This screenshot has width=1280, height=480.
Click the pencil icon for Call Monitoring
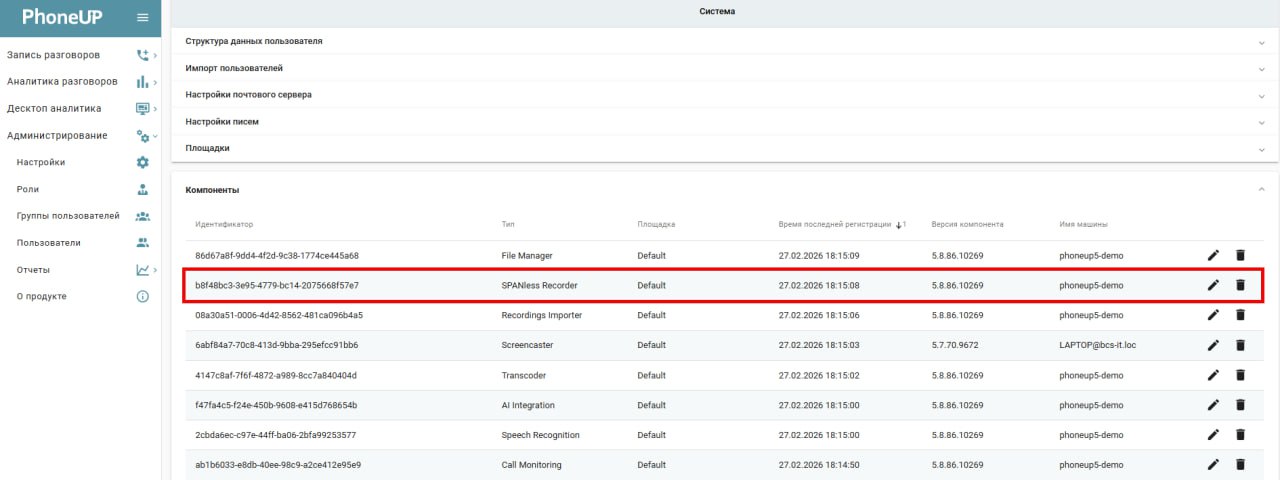tap(1213, 465)
